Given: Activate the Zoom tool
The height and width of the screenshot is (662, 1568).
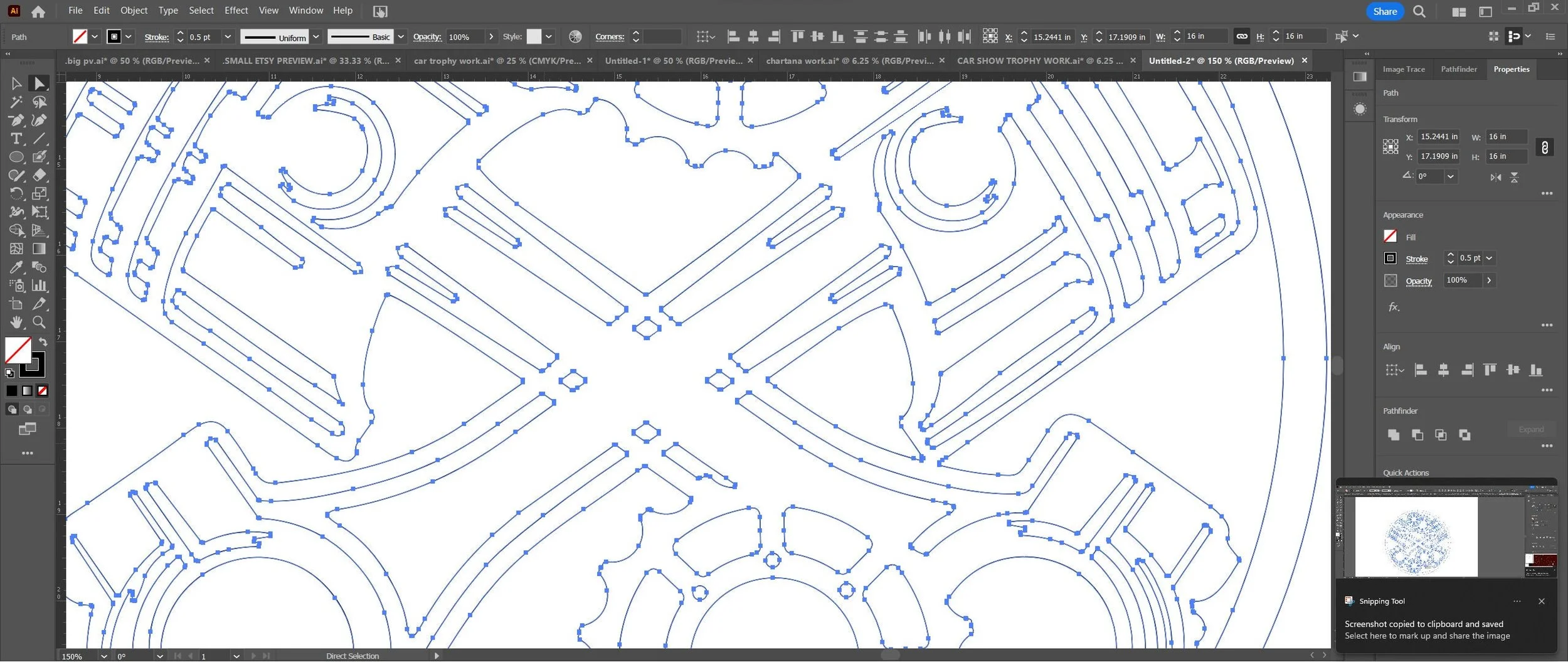Looking at the screenshot, I should coord(39,322).
